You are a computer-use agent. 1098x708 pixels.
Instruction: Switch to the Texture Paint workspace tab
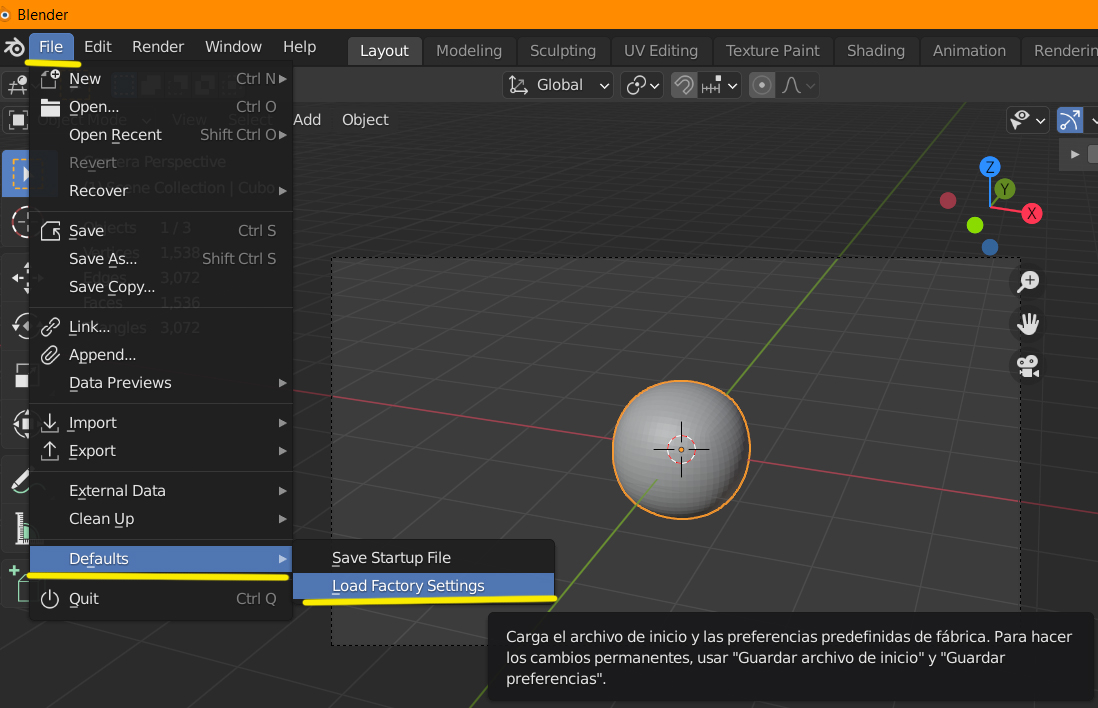pos(772,51)
